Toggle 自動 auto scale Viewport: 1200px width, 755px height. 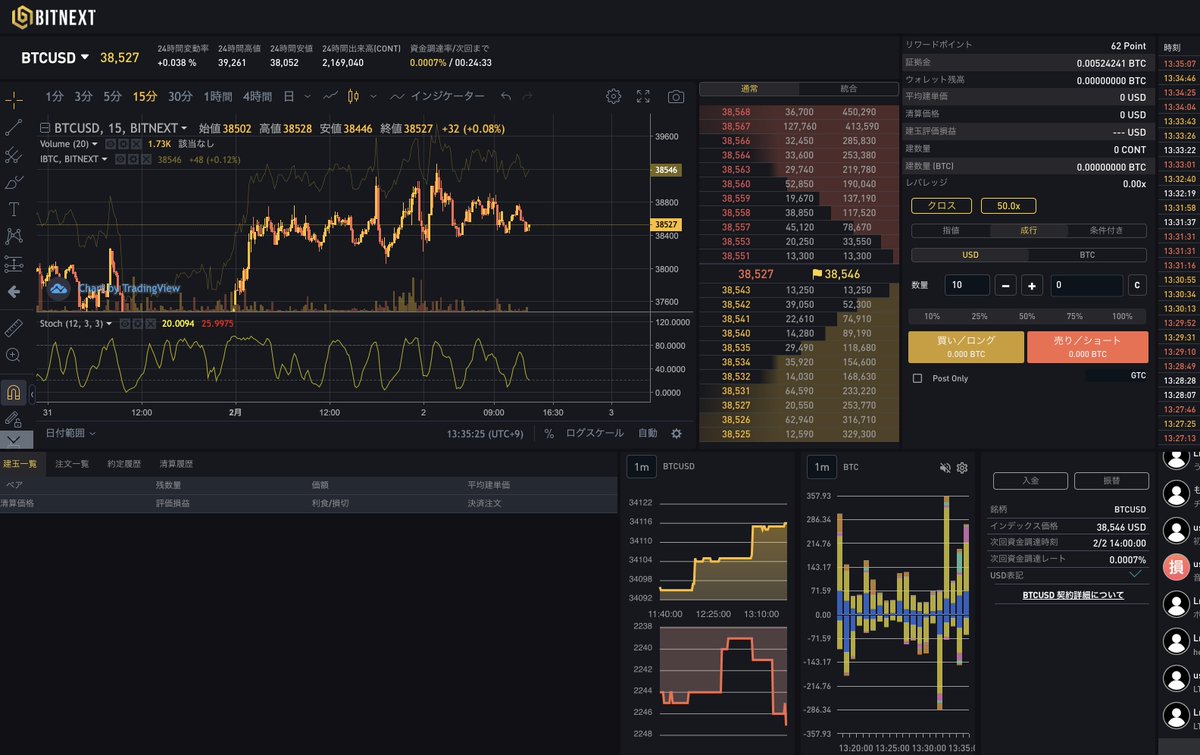pyautogui.click(x=648, y=433)
